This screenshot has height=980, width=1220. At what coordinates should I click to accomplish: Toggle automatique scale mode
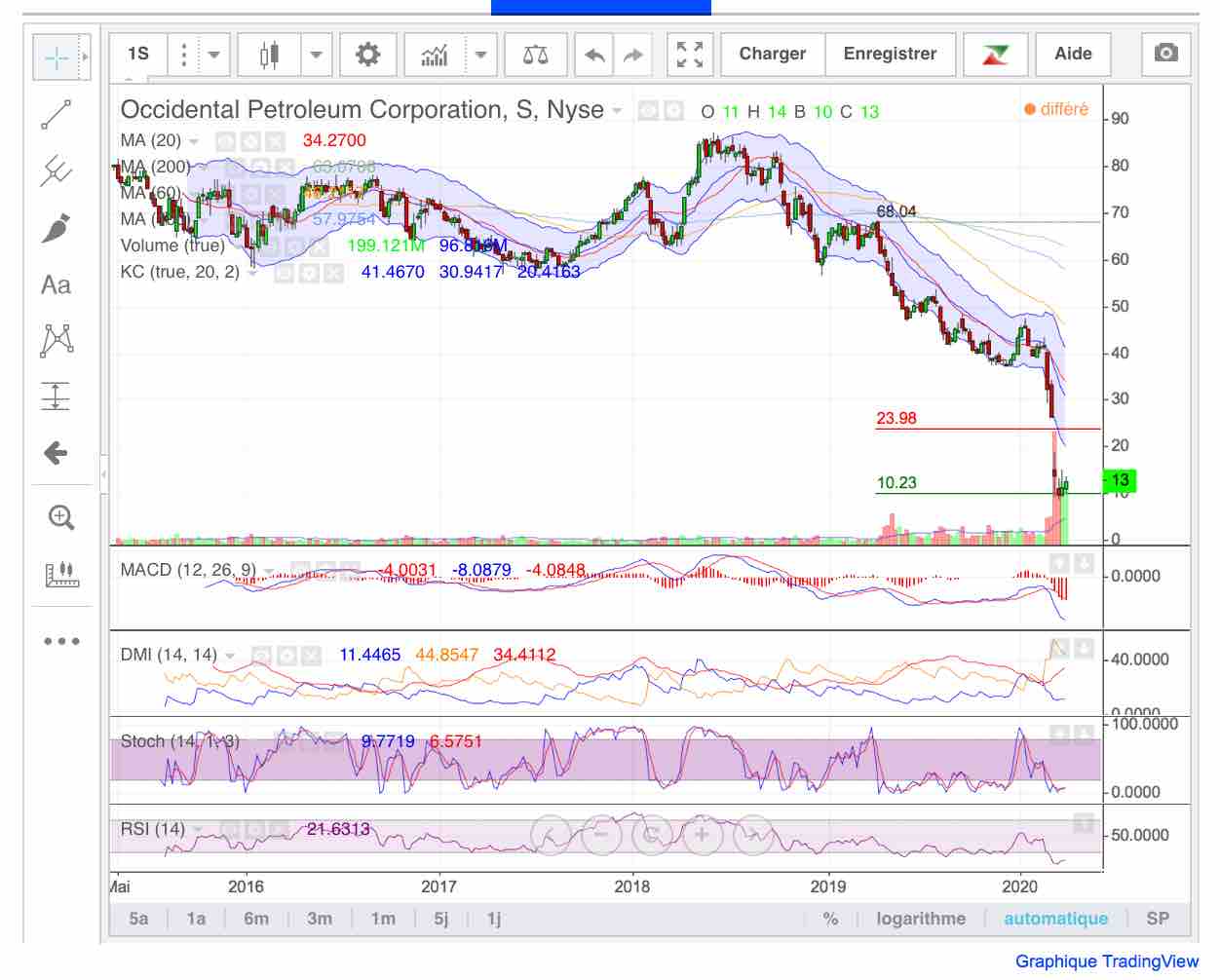(x=1056, y=919)
